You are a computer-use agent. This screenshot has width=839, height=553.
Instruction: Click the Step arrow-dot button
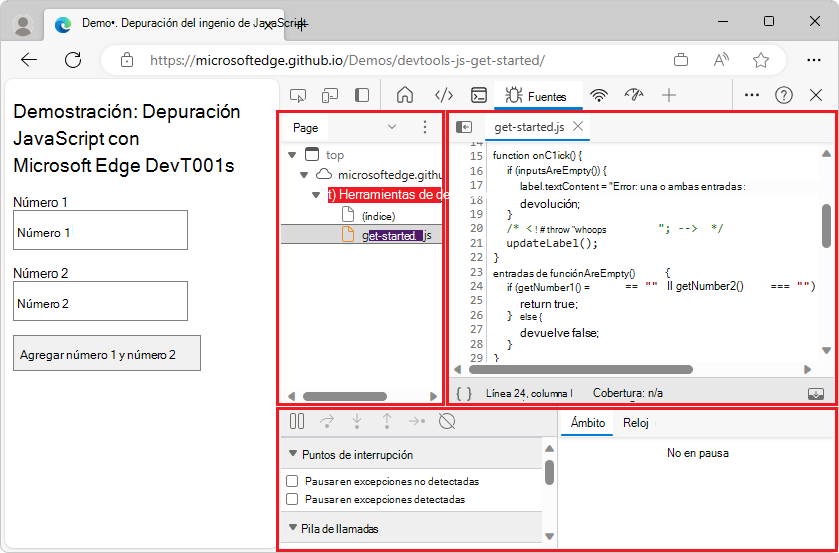click(x=417, y=421)
